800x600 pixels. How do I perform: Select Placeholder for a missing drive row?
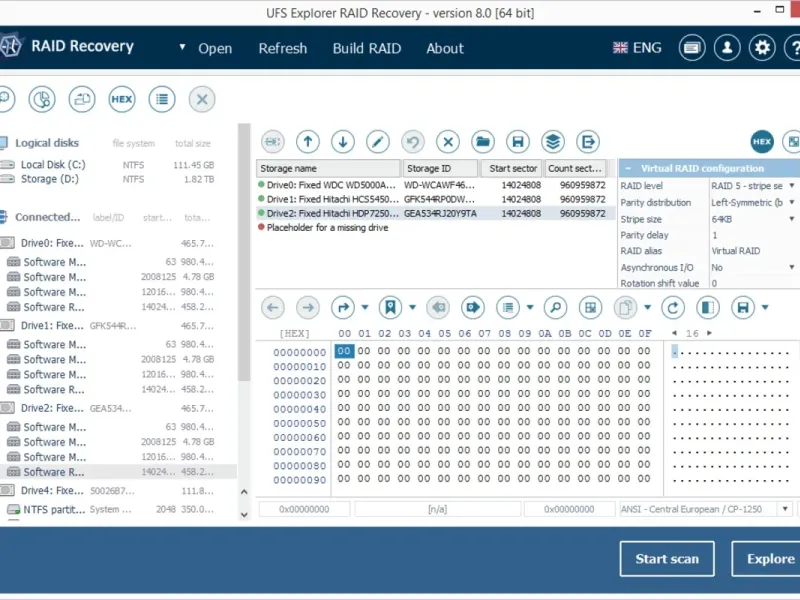[435, 228]
